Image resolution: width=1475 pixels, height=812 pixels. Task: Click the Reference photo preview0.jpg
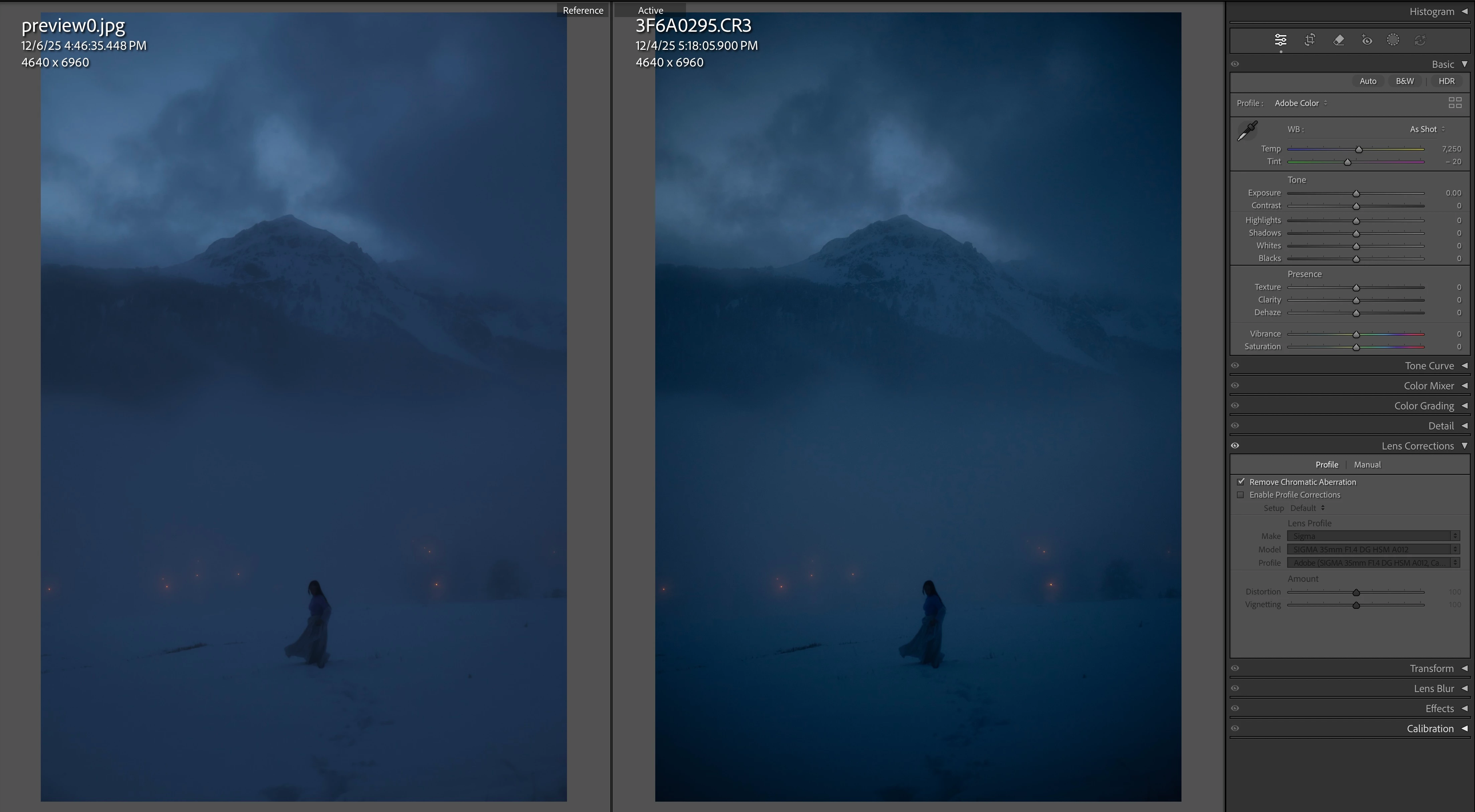pyautogui.click(x=304, y=407)
